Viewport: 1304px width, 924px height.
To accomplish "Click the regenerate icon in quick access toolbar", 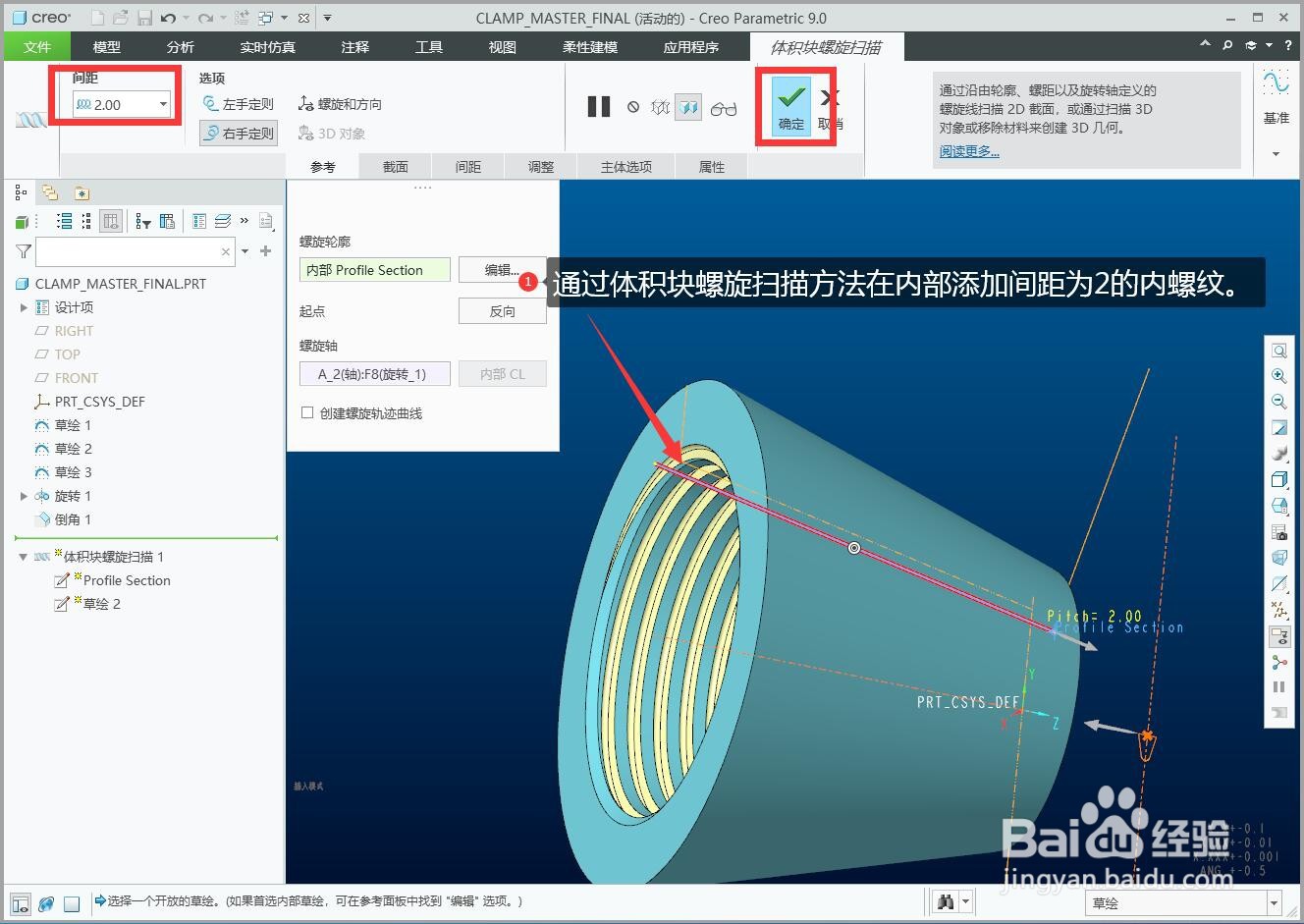I will [x=242, y=18].
